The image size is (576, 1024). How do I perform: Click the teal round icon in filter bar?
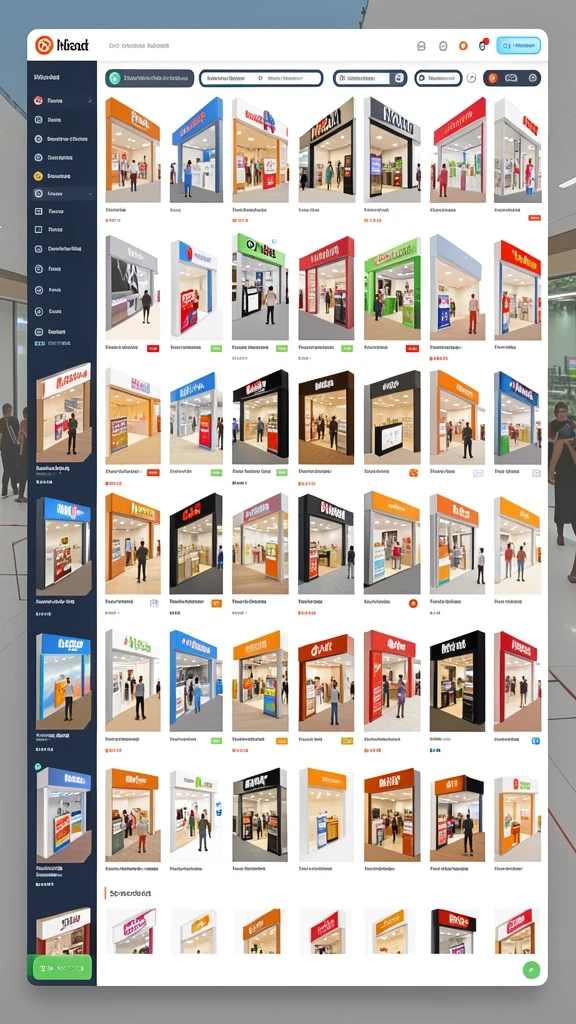pyautogui.click(x=115, y=78)
